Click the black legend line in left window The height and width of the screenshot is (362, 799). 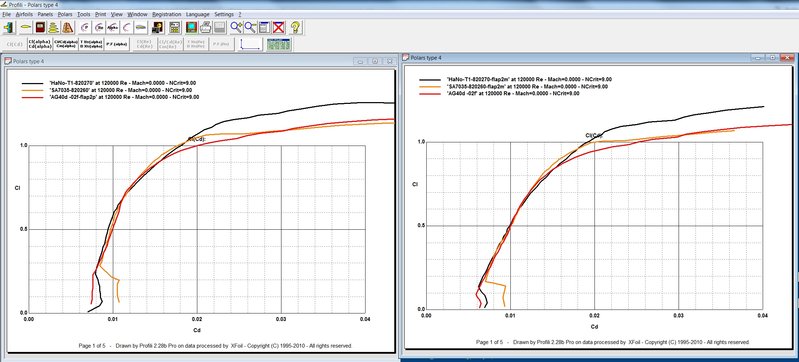[x=33, y=83]
